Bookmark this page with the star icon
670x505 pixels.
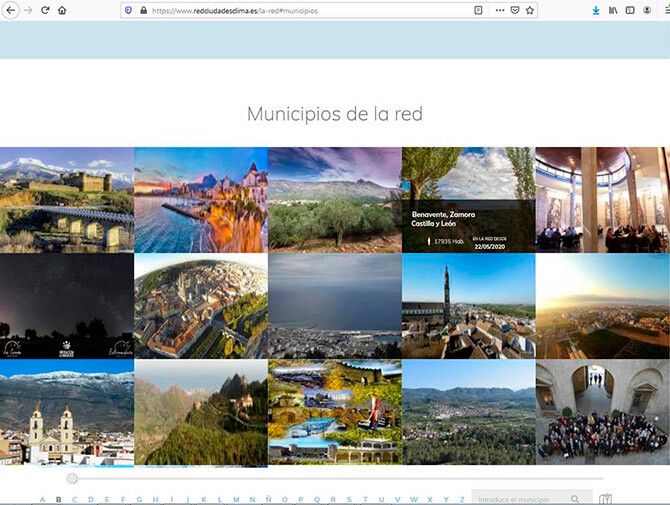click(530, 10)
